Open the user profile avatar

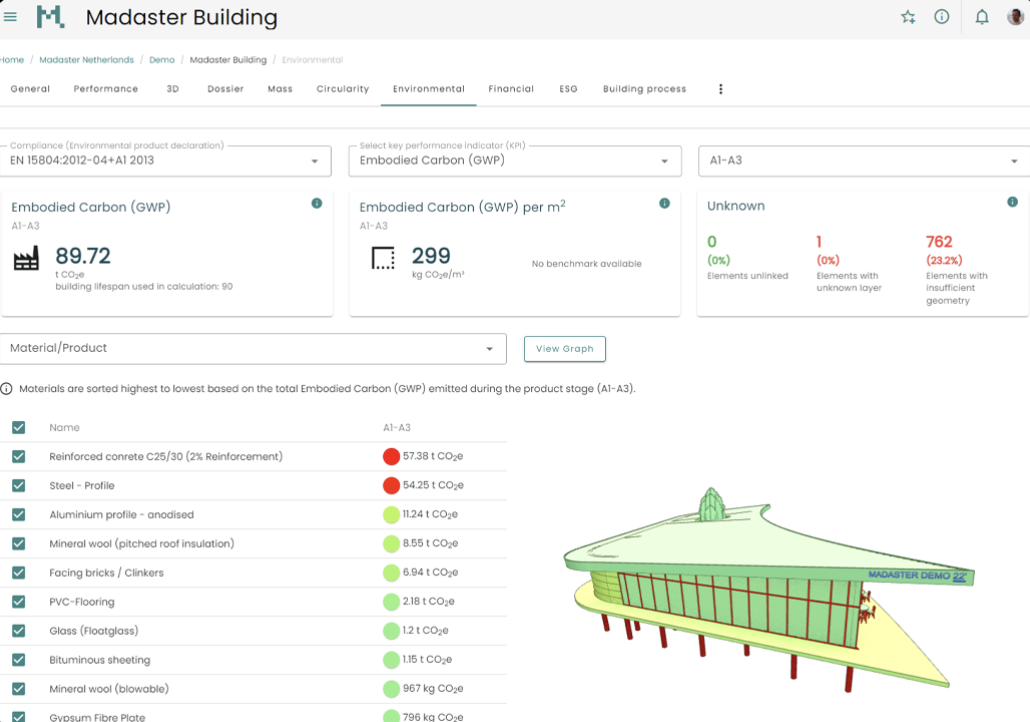tap(1018, 17)
